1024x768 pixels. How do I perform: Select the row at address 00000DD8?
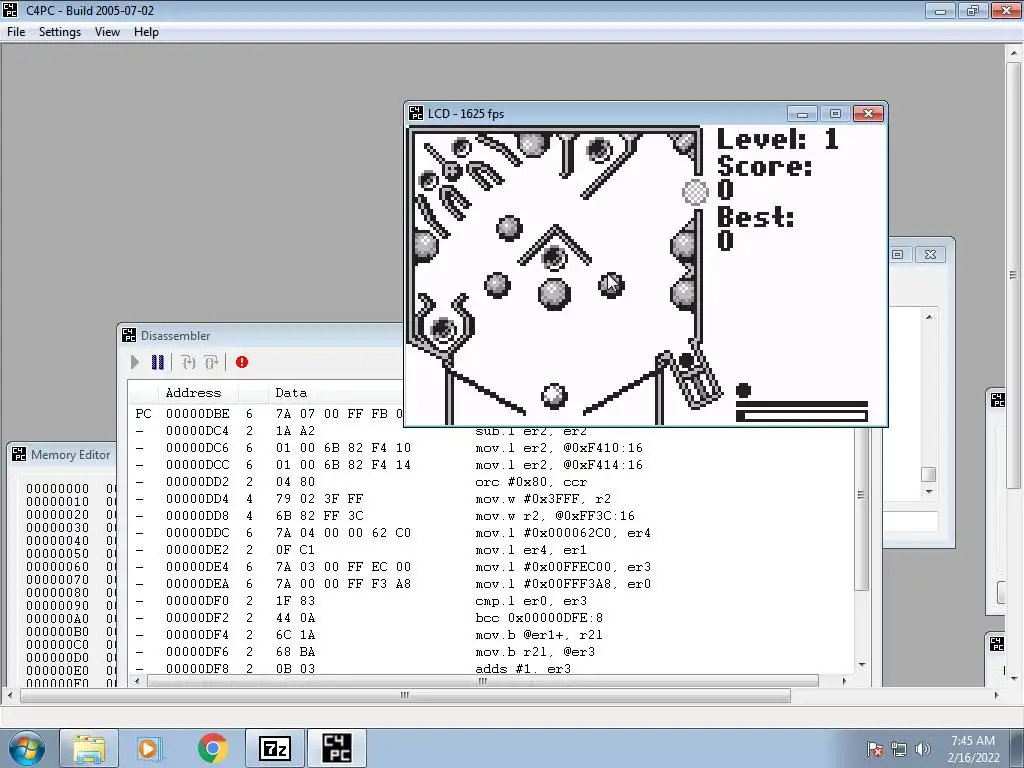coord(491,516)
